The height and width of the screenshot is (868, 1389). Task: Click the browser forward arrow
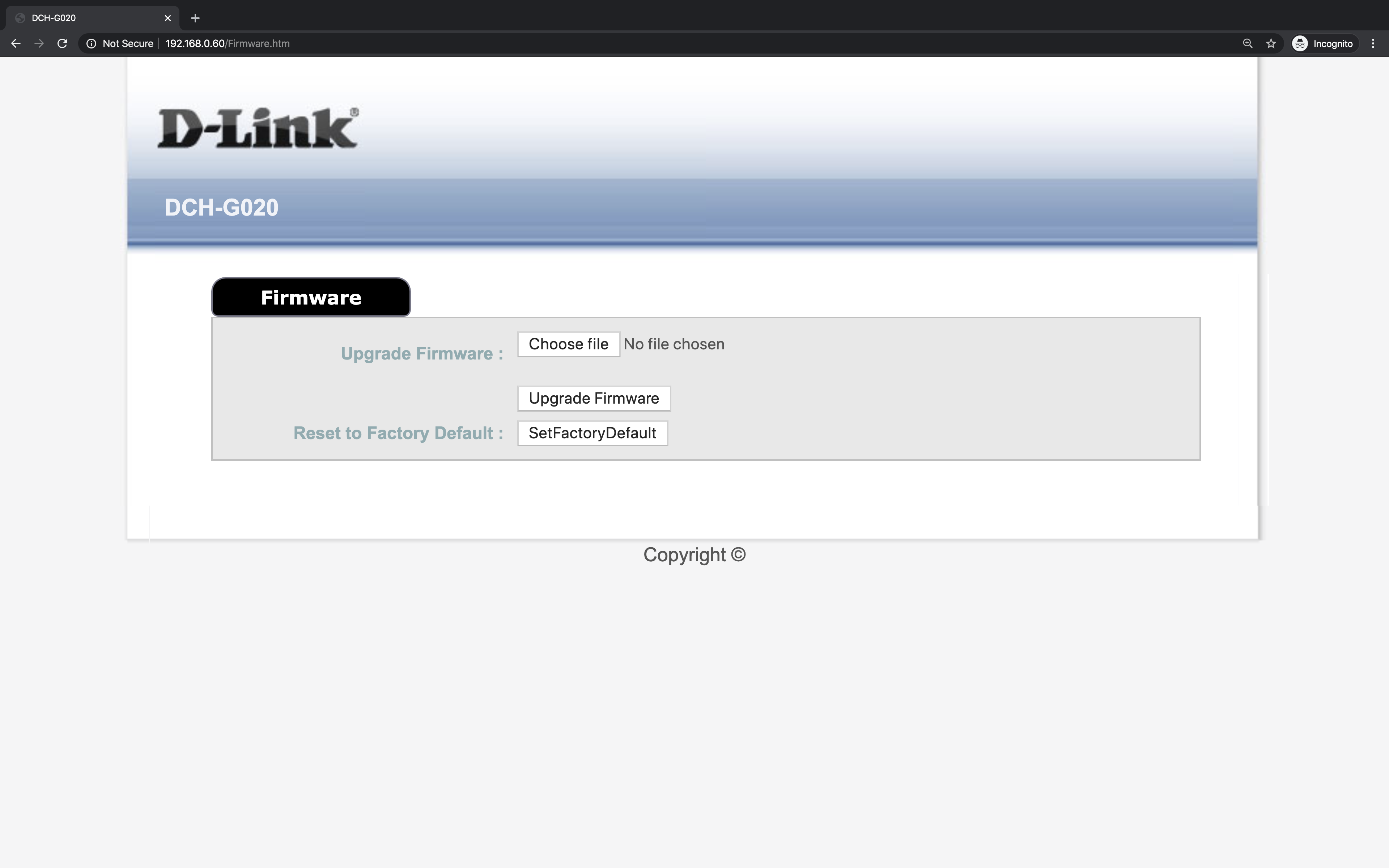39,44
